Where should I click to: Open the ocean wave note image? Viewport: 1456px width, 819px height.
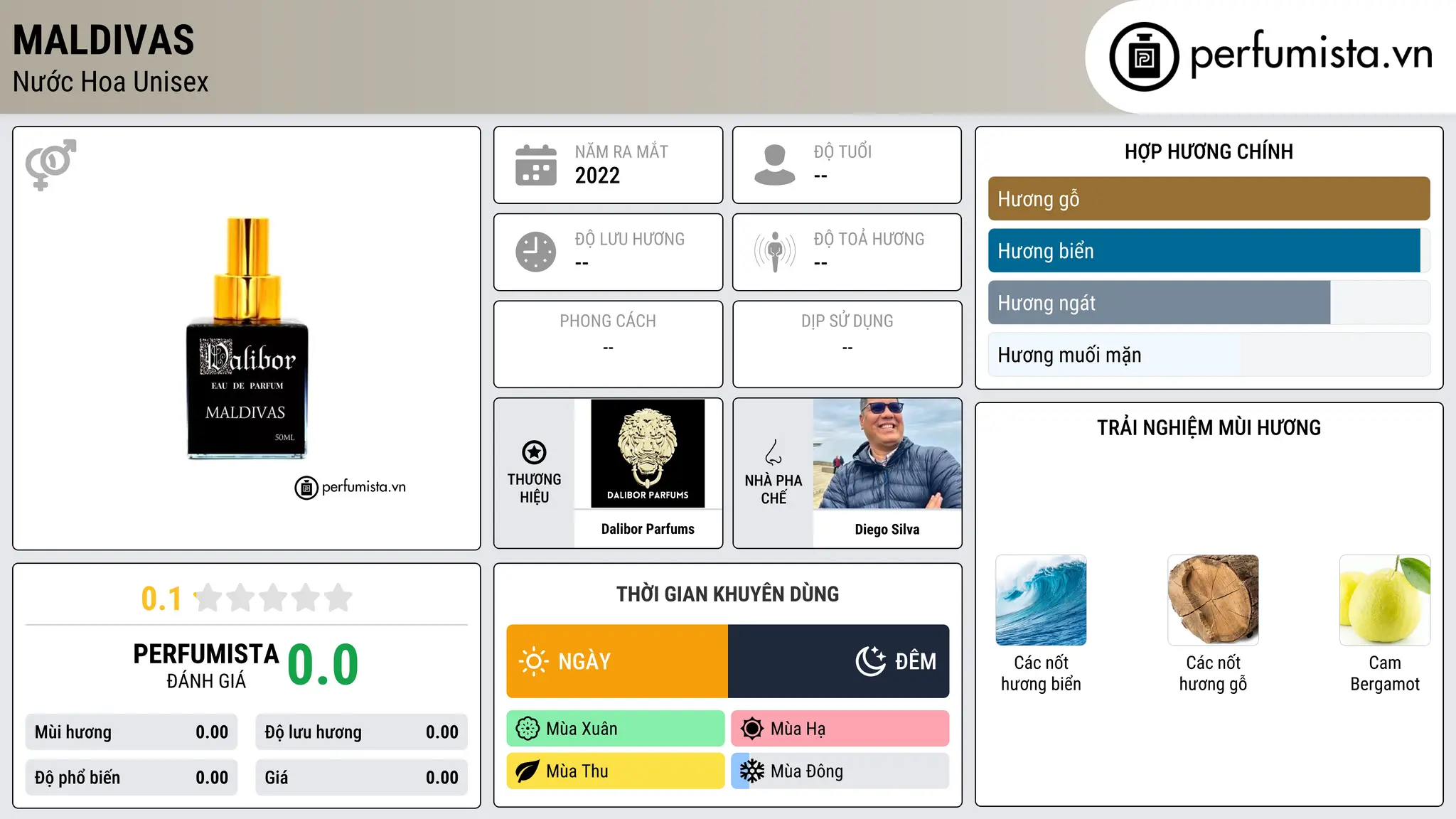(1042, 600)
